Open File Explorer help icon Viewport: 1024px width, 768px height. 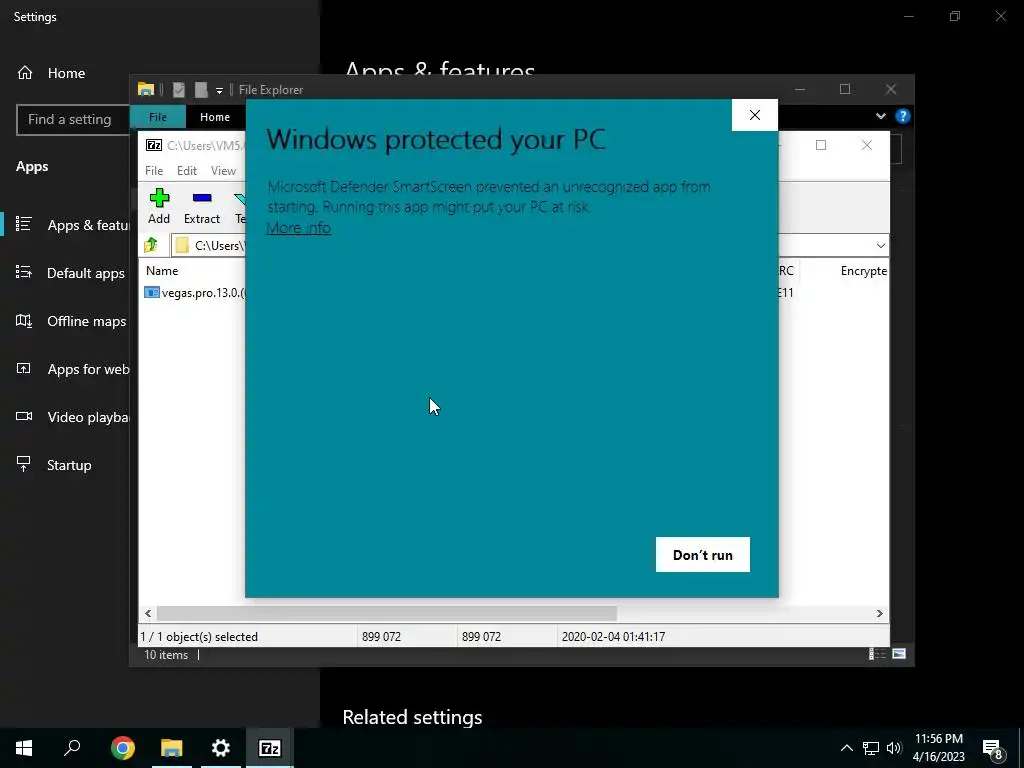(903, 116)
